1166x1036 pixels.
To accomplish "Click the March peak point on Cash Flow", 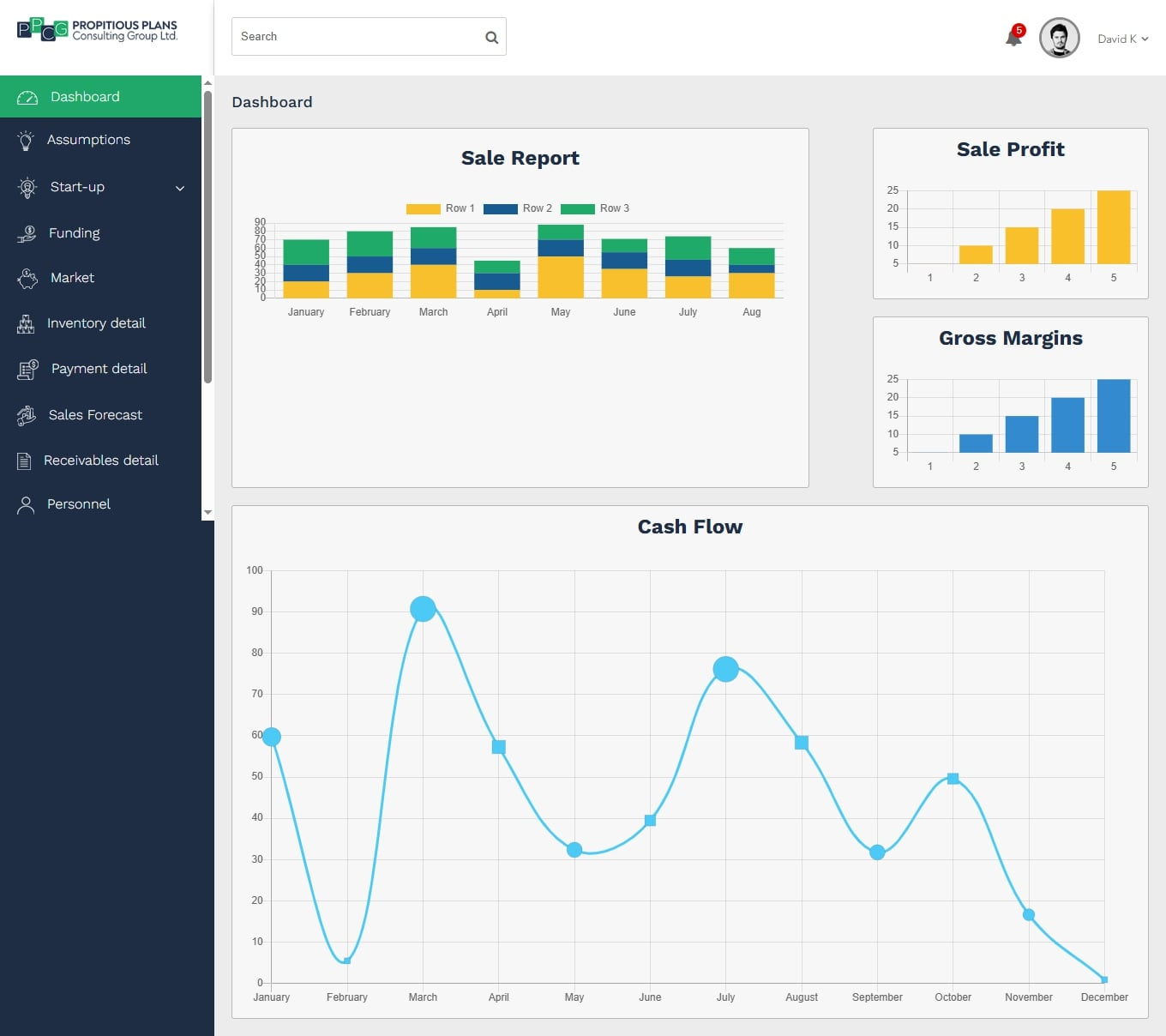I will (x=423, y=609).
